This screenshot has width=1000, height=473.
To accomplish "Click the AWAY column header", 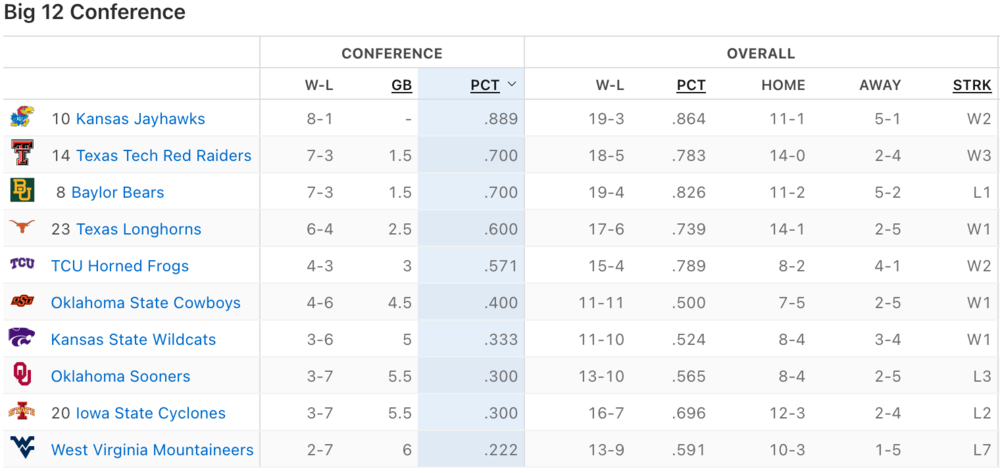I will (x=880, y=85).
